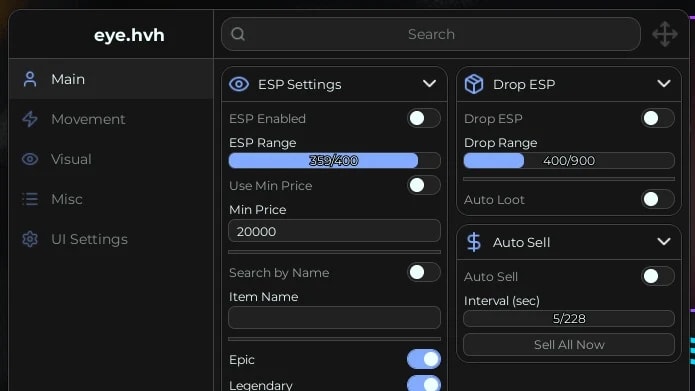This screenshot has height=391, width=695.
Task: Open the Main tab
Action: pyautogui.click(x=111, y=79)
